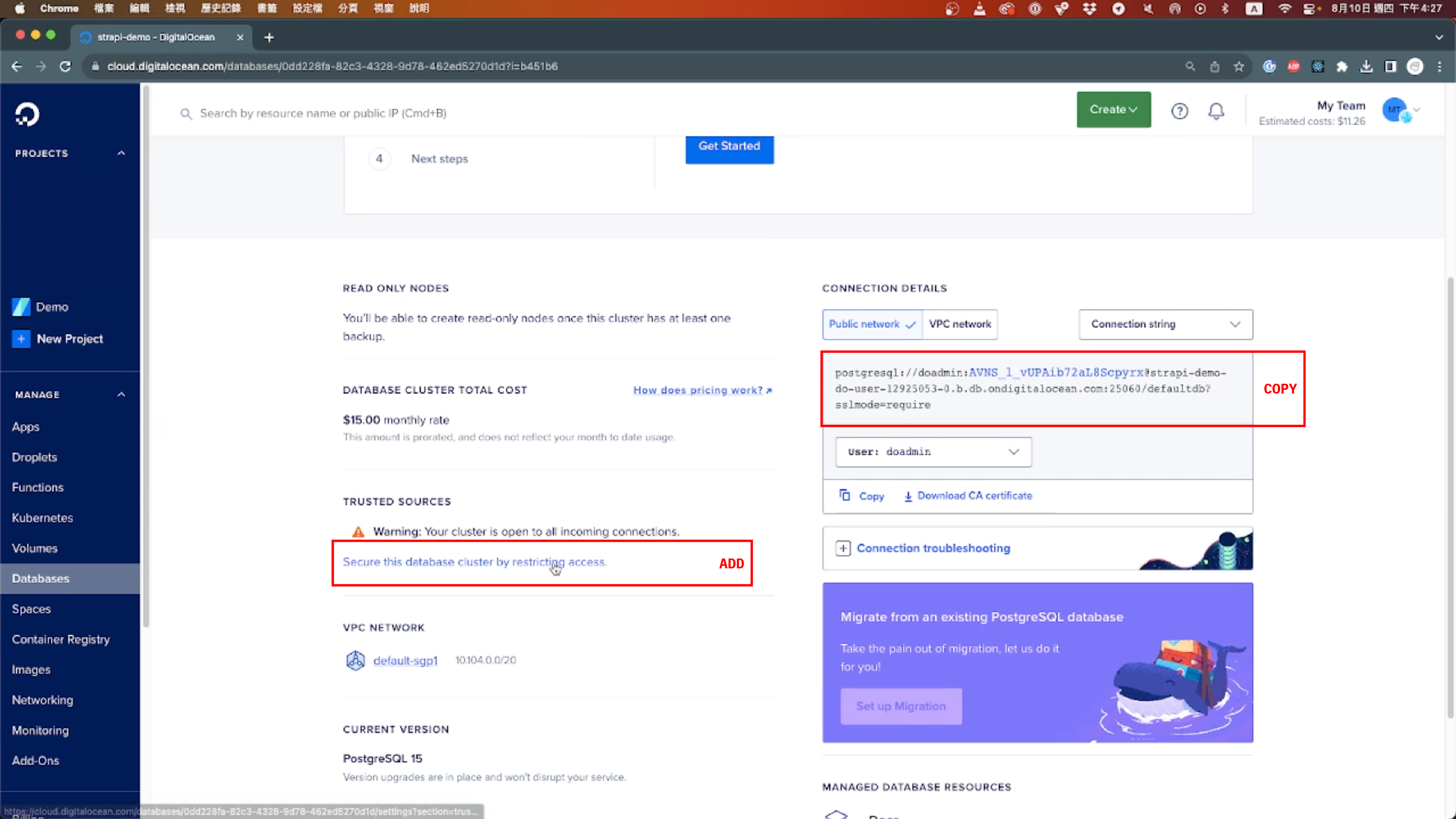
Task: Click the bookmark star in the address bar
Action: [1239, 66]
